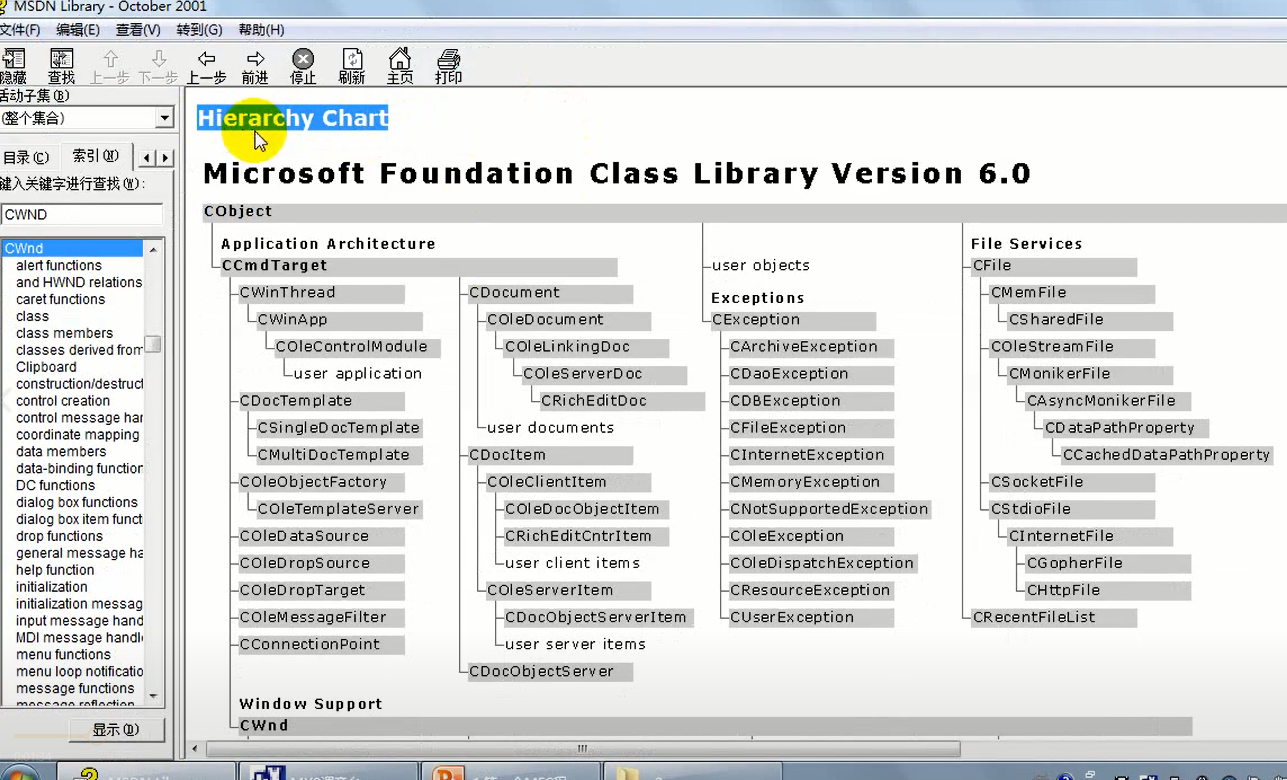Screen dimensions: 1287x780
Task: Select 'data members' in the index list
Action: [x=61, y=452]
